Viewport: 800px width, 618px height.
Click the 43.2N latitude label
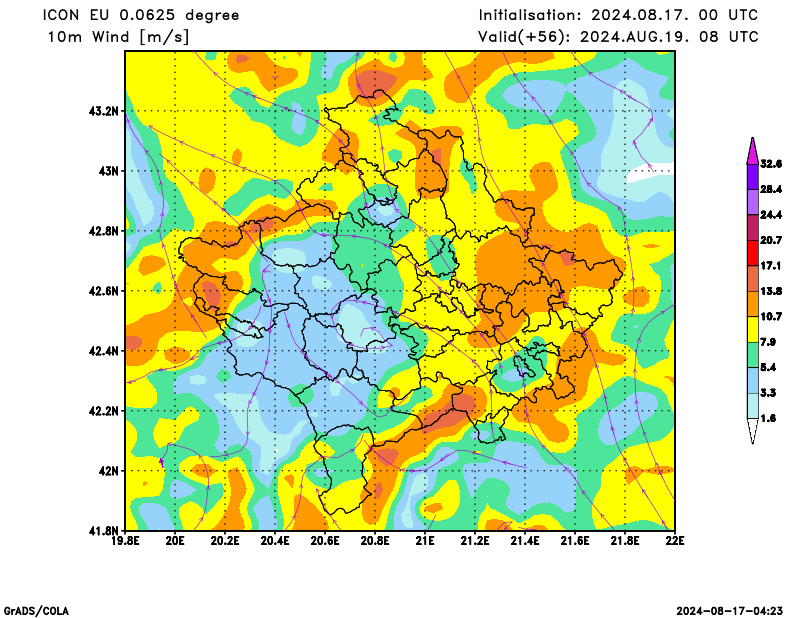104,111
